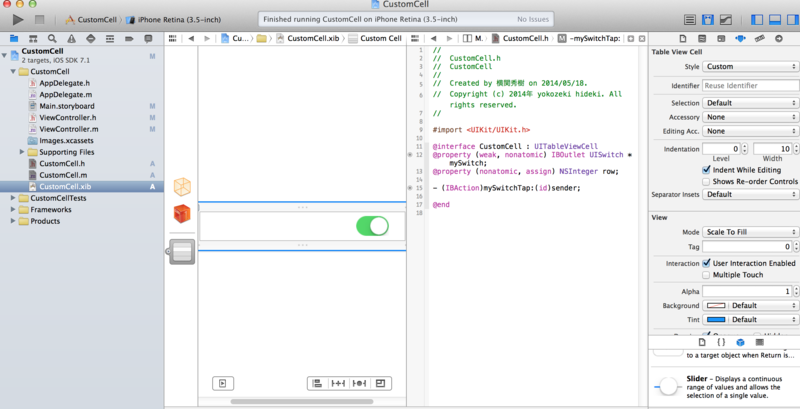The height and width of the screenshot is (409, 800).
Task: Expand the CustomCellTests folder
Action: [13, 198]
